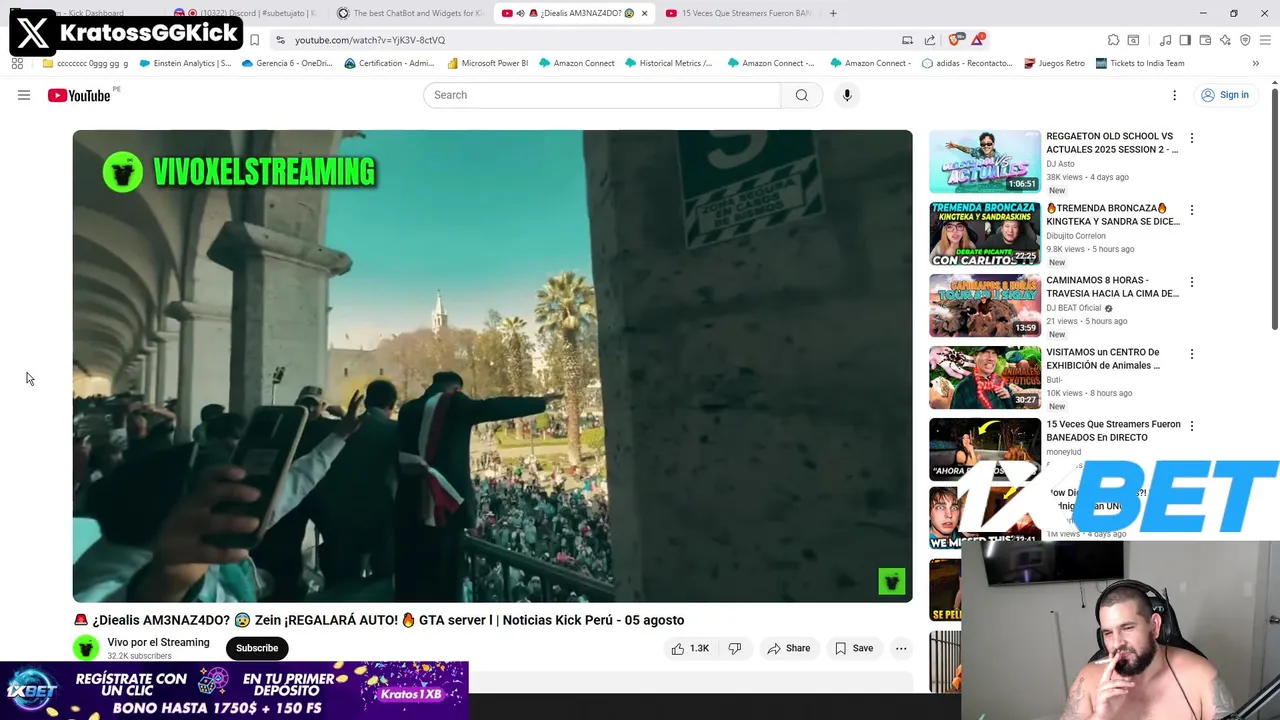The image size is (1280, 720).
Task: Open the Vivo por el Streaming channel avatar
Action: [x=86, y=648]
